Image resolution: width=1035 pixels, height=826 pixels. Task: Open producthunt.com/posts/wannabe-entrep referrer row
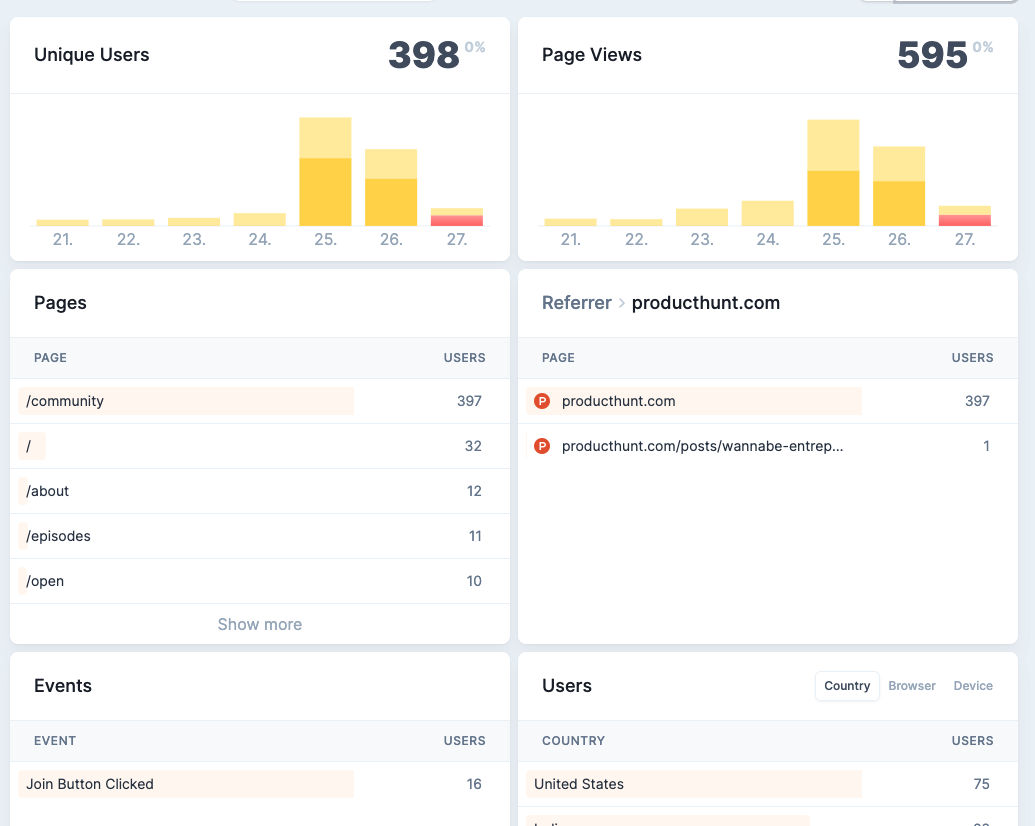pyautogui.click(x=702, y=446)
